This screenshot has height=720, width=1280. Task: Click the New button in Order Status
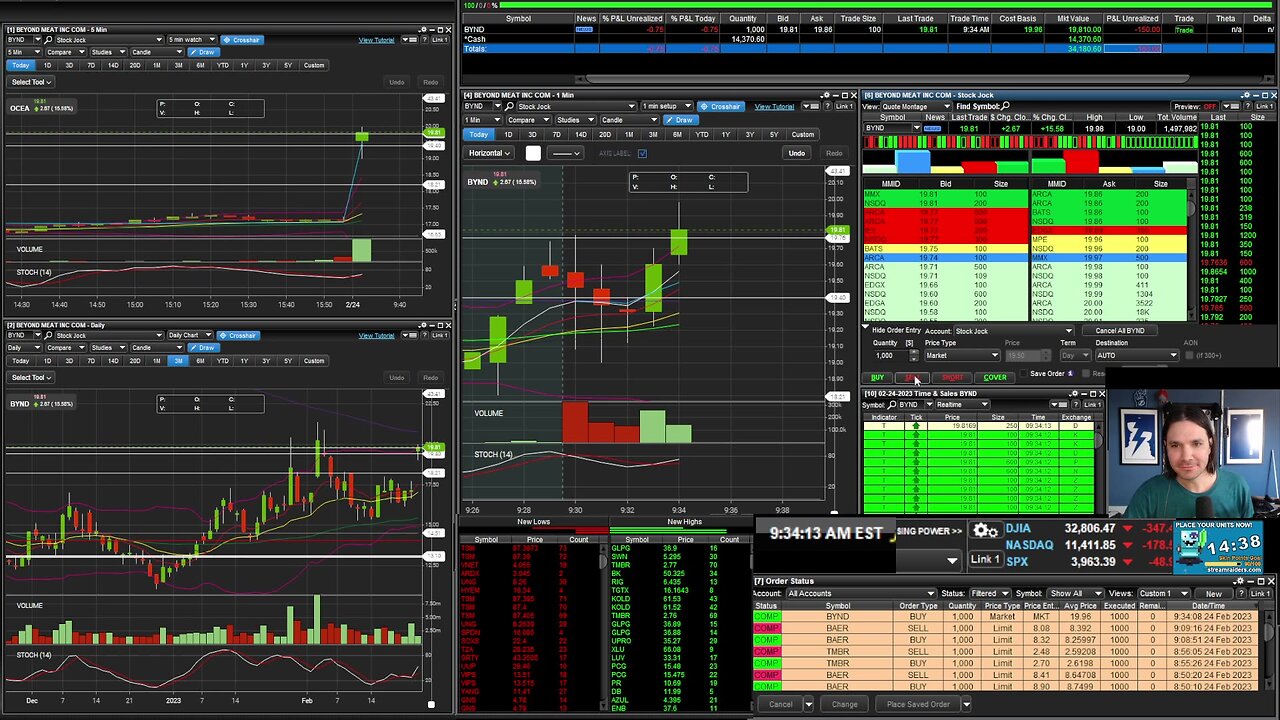tap(1213, 593)
